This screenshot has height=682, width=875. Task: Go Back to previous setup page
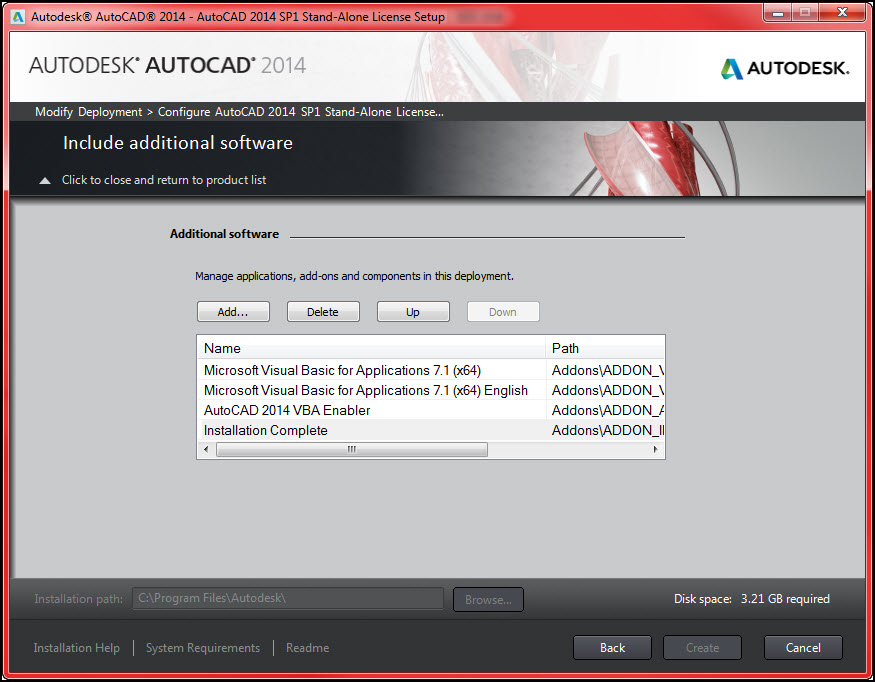click(x=612, y=647)
